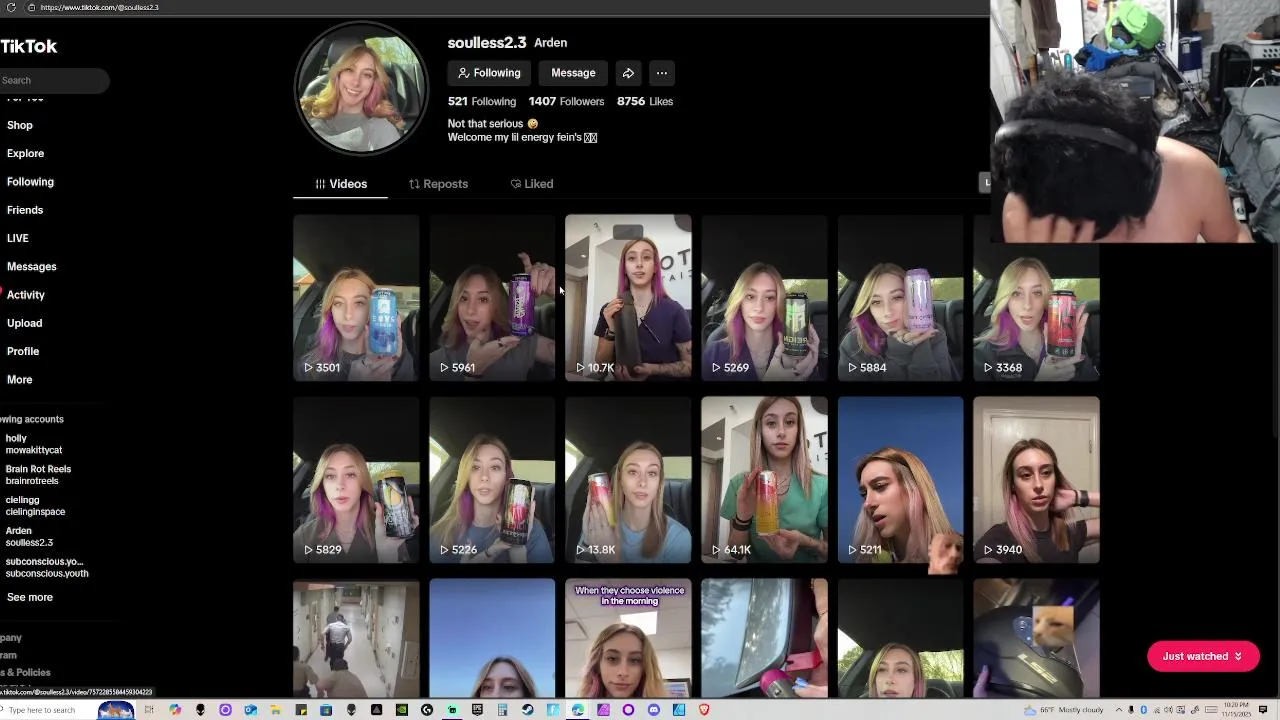Open Microsoft Edge from the taskbar
This screenshot has width=1280, height=720.
tap(578, 710)
